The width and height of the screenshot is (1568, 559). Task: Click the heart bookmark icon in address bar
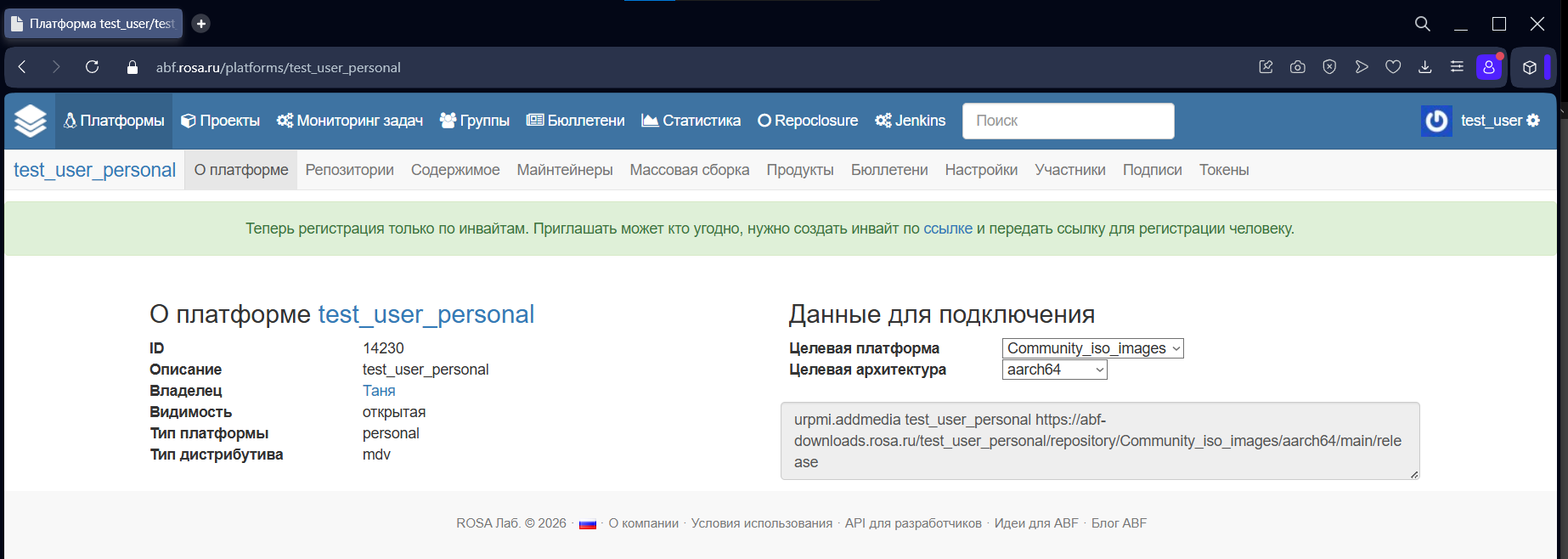point(1393,67)
